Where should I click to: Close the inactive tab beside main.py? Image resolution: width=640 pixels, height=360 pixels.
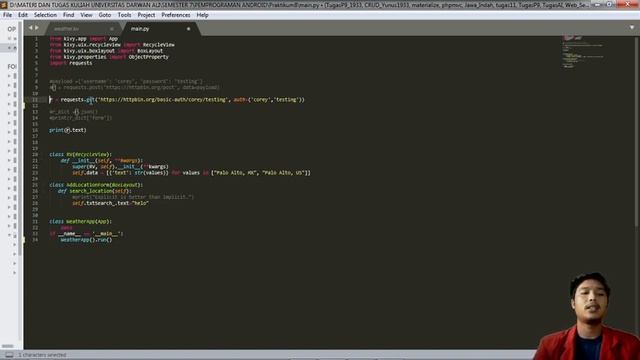tap(111, 29)
